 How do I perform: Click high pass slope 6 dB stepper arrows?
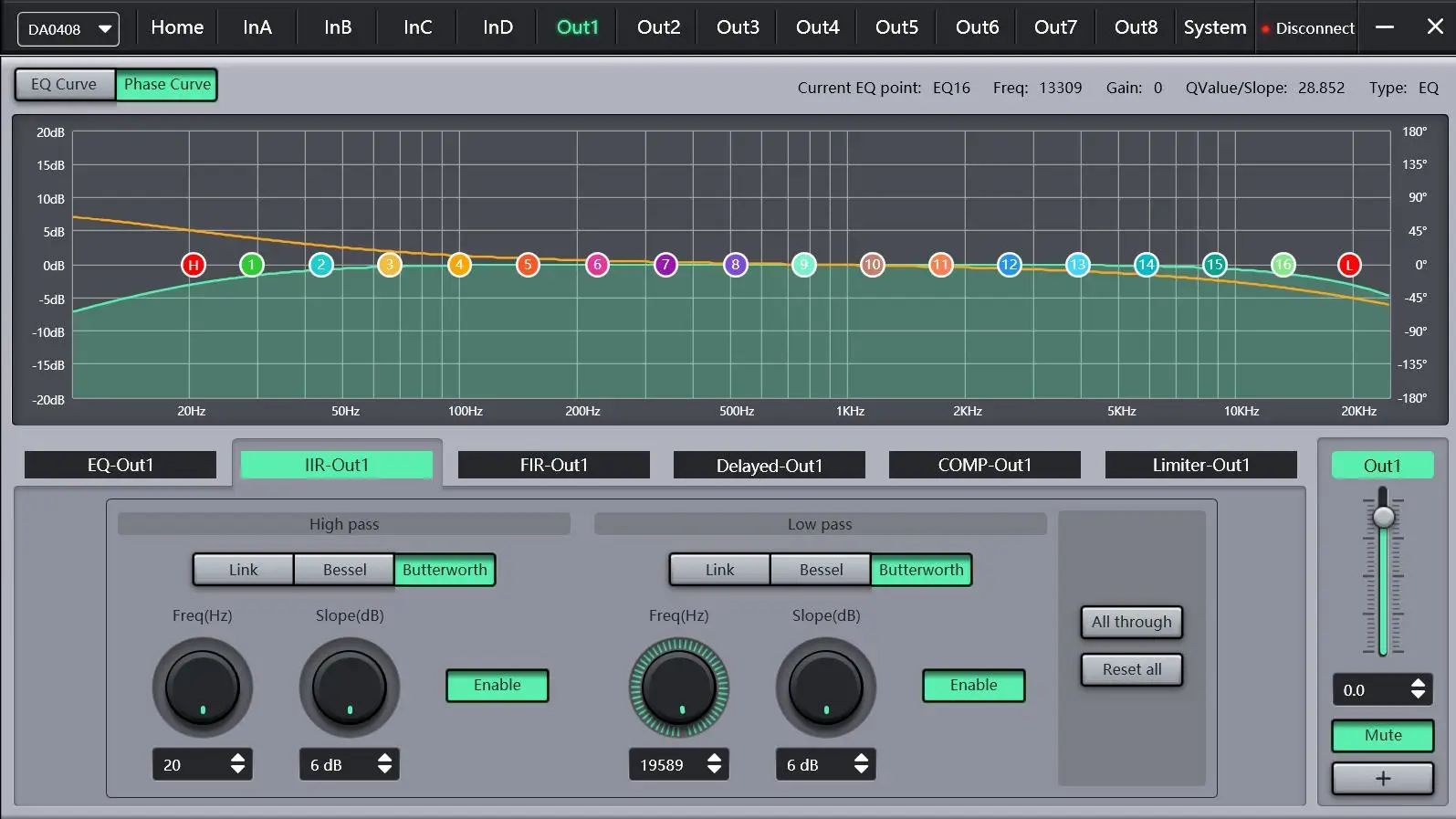[384, 764]
